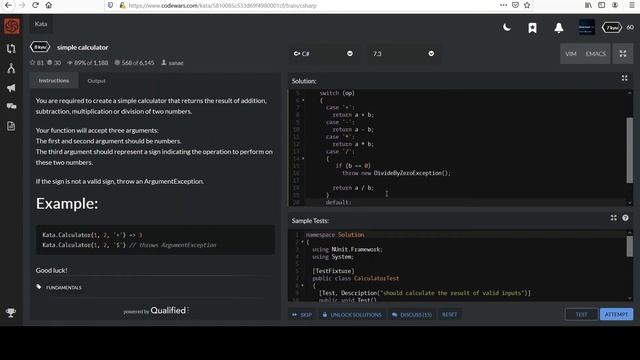The width and height of the screenshot is (640, 360).
Task: Click the Solution editor vertical scrollbar
Action: [x=629, y=150]
